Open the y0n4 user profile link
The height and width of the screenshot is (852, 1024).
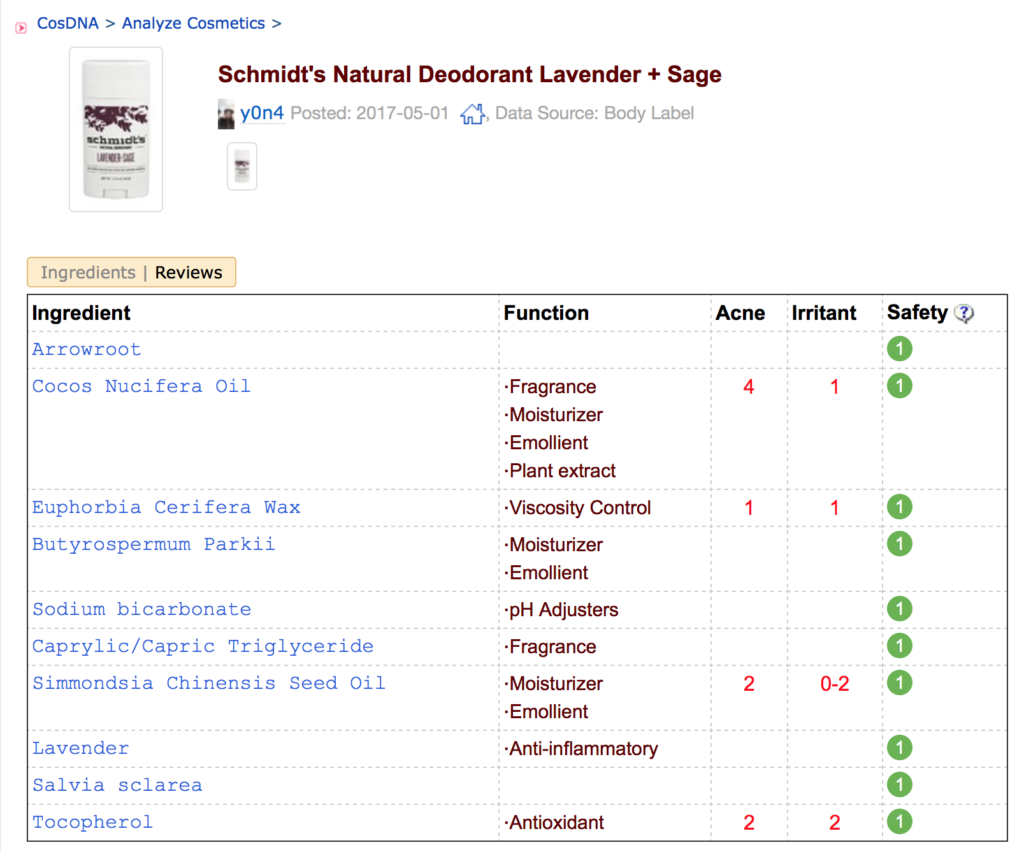pos(262,113)
